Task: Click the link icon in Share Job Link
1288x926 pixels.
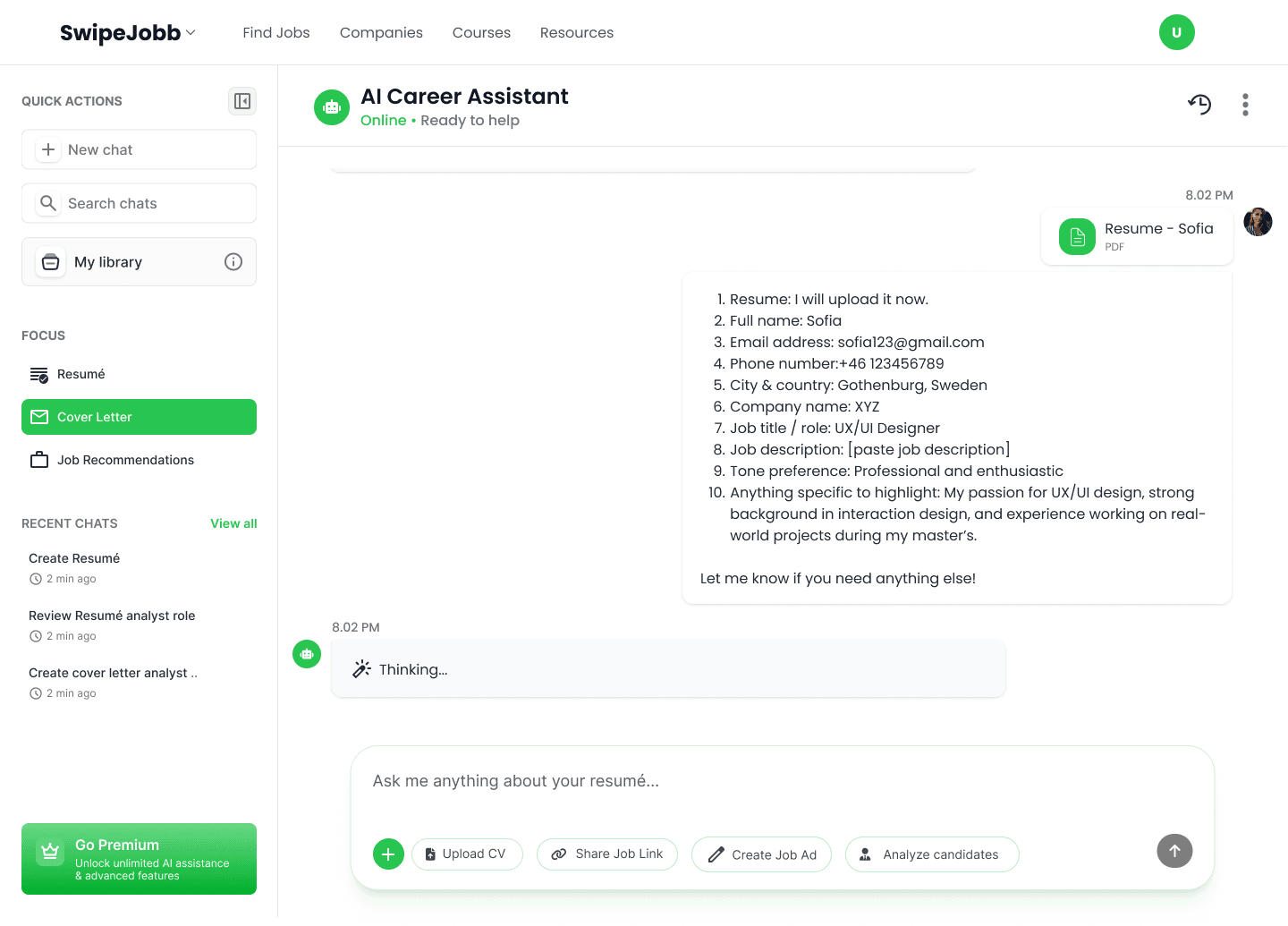Action: pyautogui.click(x=559, y=854)
